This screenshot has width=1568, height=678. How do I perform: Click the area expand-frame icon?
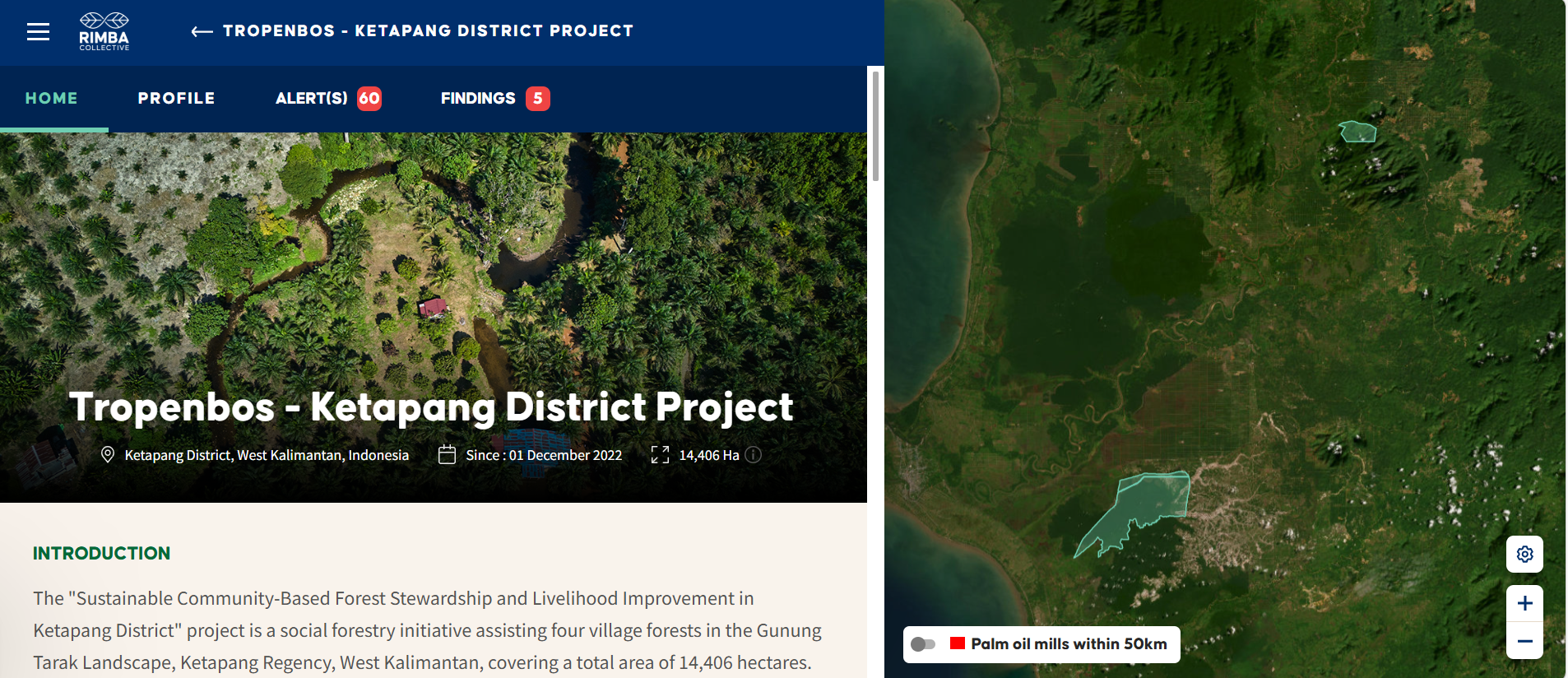tap(660, 455)
